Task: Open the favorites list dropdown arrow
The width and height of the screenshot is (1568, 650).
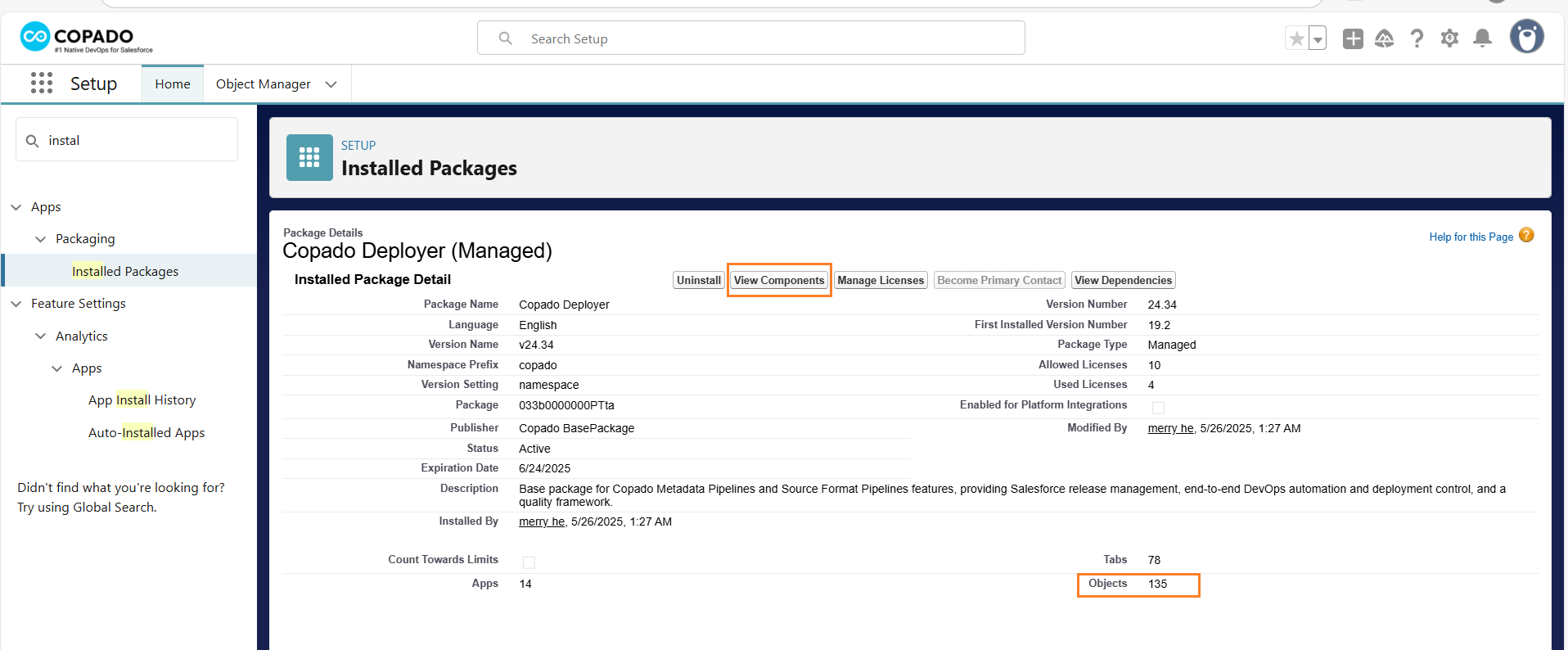Action: tap(1318, 38)
